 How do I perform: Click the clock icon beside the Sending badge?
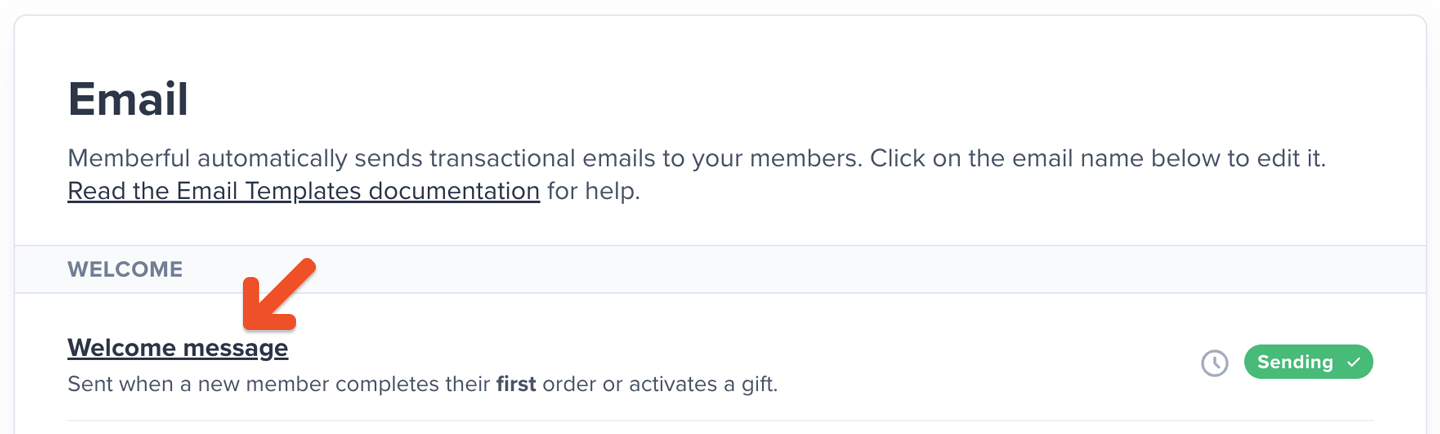(1214, 363)
